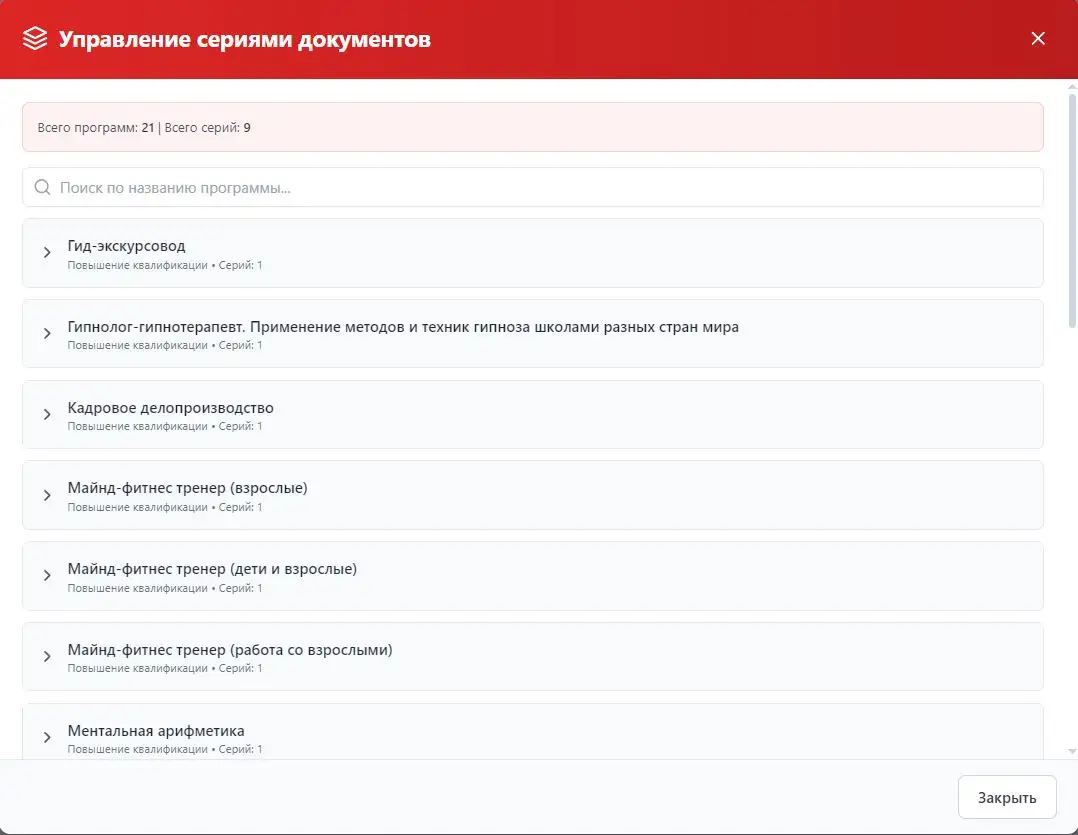Select the Гипнолог-гипнотерапевт program title
Image resolution: width=1078 pixels, height=835 pixels.
[403, 327]
